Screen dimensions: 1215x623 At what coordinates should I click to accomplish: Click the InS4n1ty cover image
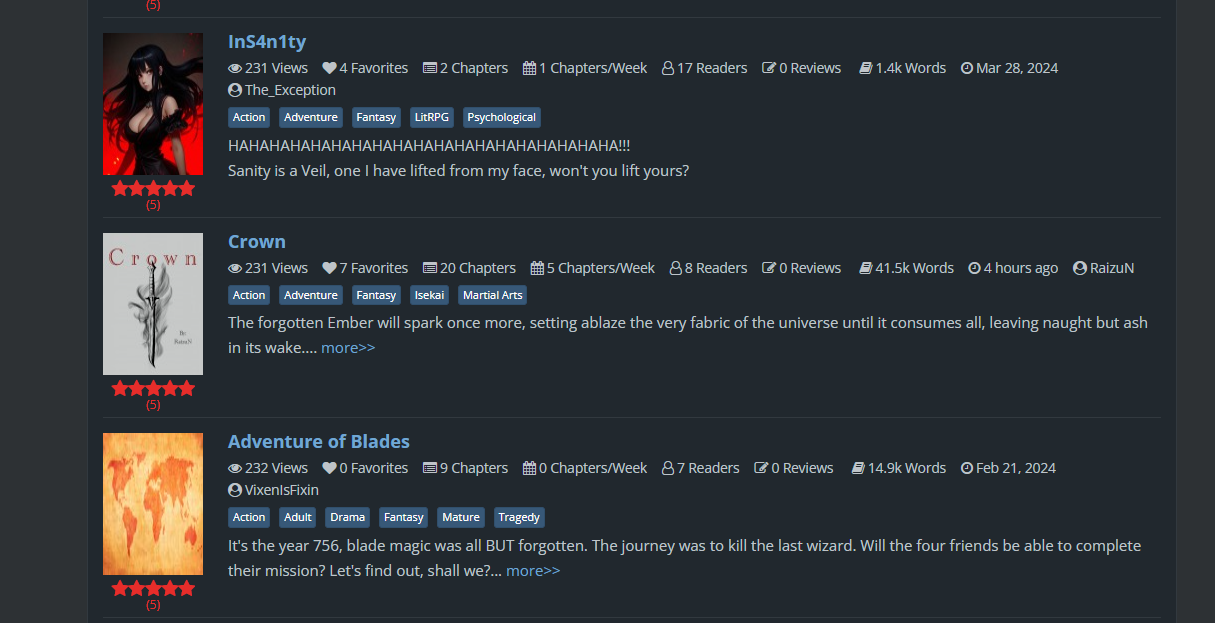[x=153, y=104]
